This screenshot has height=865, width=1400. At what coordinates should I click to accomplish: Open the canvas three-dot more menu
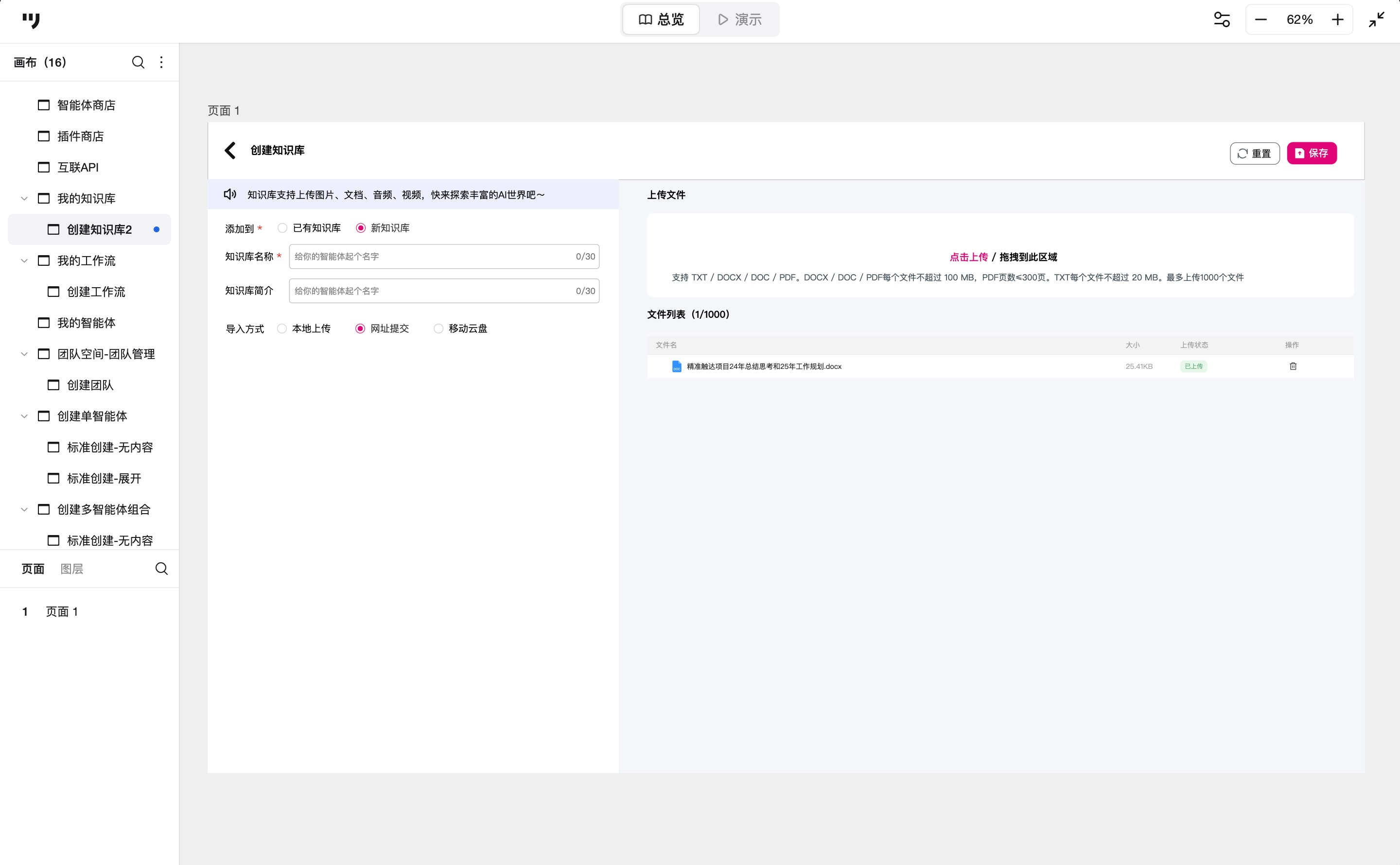coord(161,62)
